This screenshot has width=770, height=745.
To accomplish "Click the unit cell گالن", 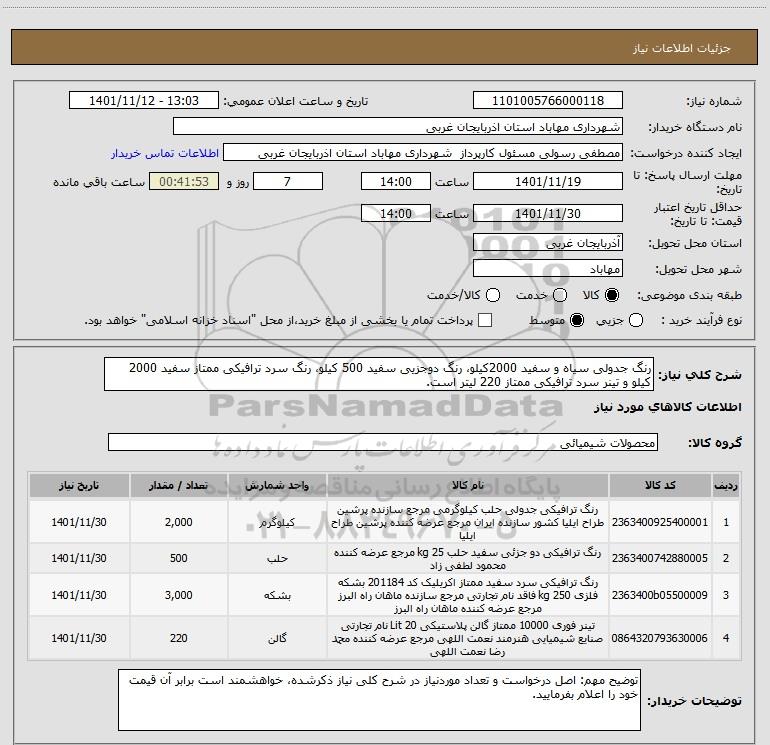I will (277, 638).
